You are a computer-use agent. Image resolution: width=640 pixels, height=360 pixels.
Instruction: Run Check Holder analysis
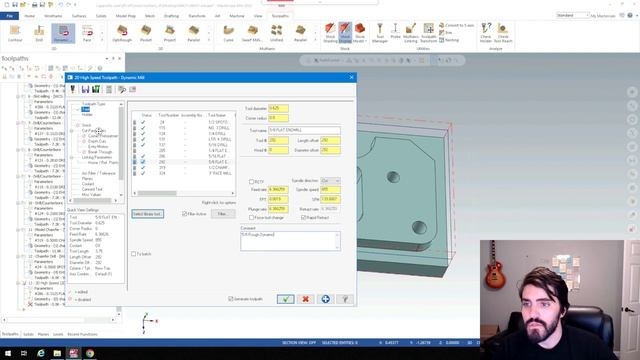pyautogui.click(x=486, y=33)
